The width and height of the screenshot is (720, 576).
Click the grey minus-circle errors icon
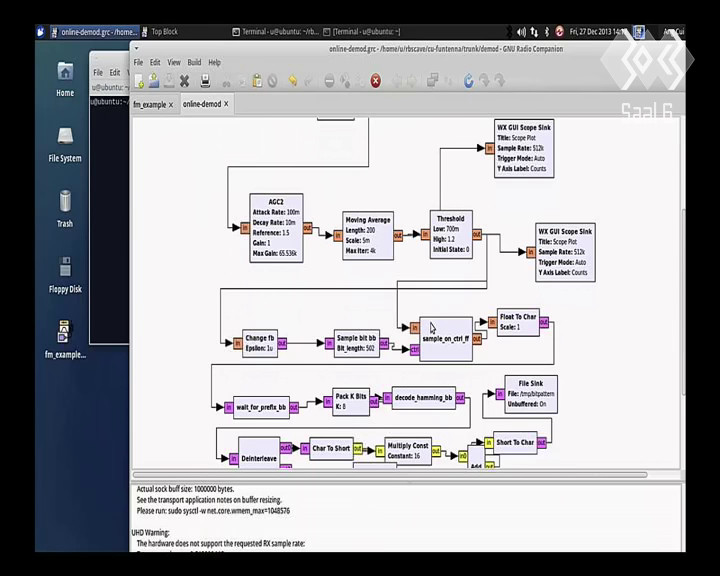coord(329,81)
